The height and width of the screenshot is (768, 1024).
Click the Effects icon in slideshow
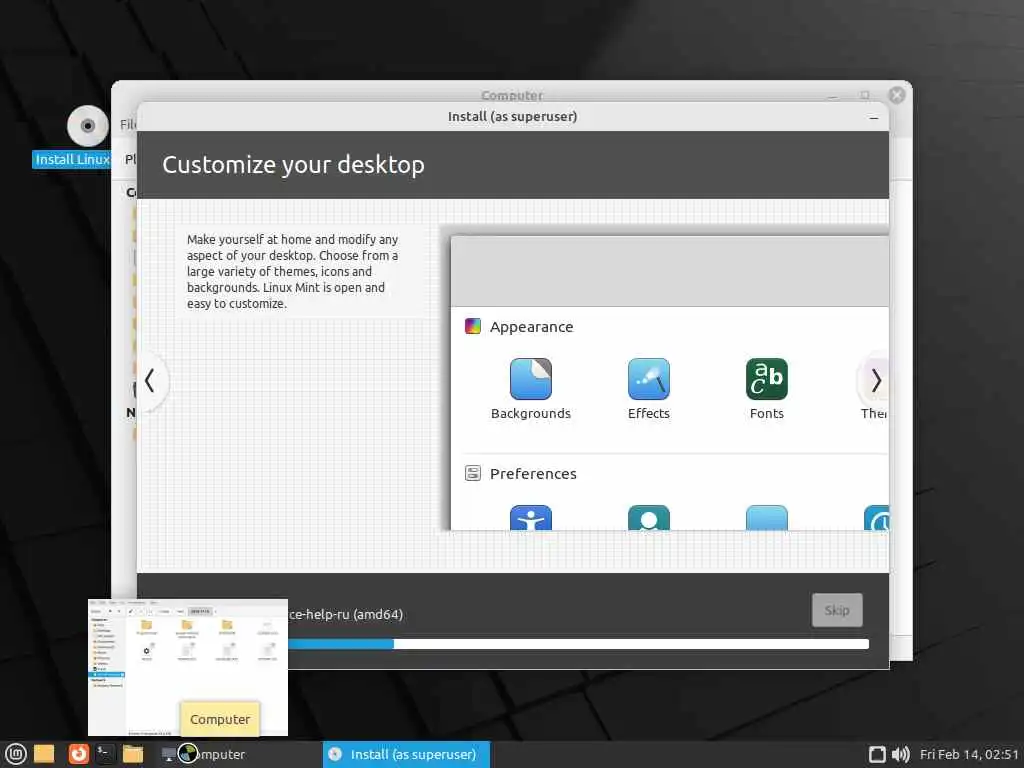648,379
